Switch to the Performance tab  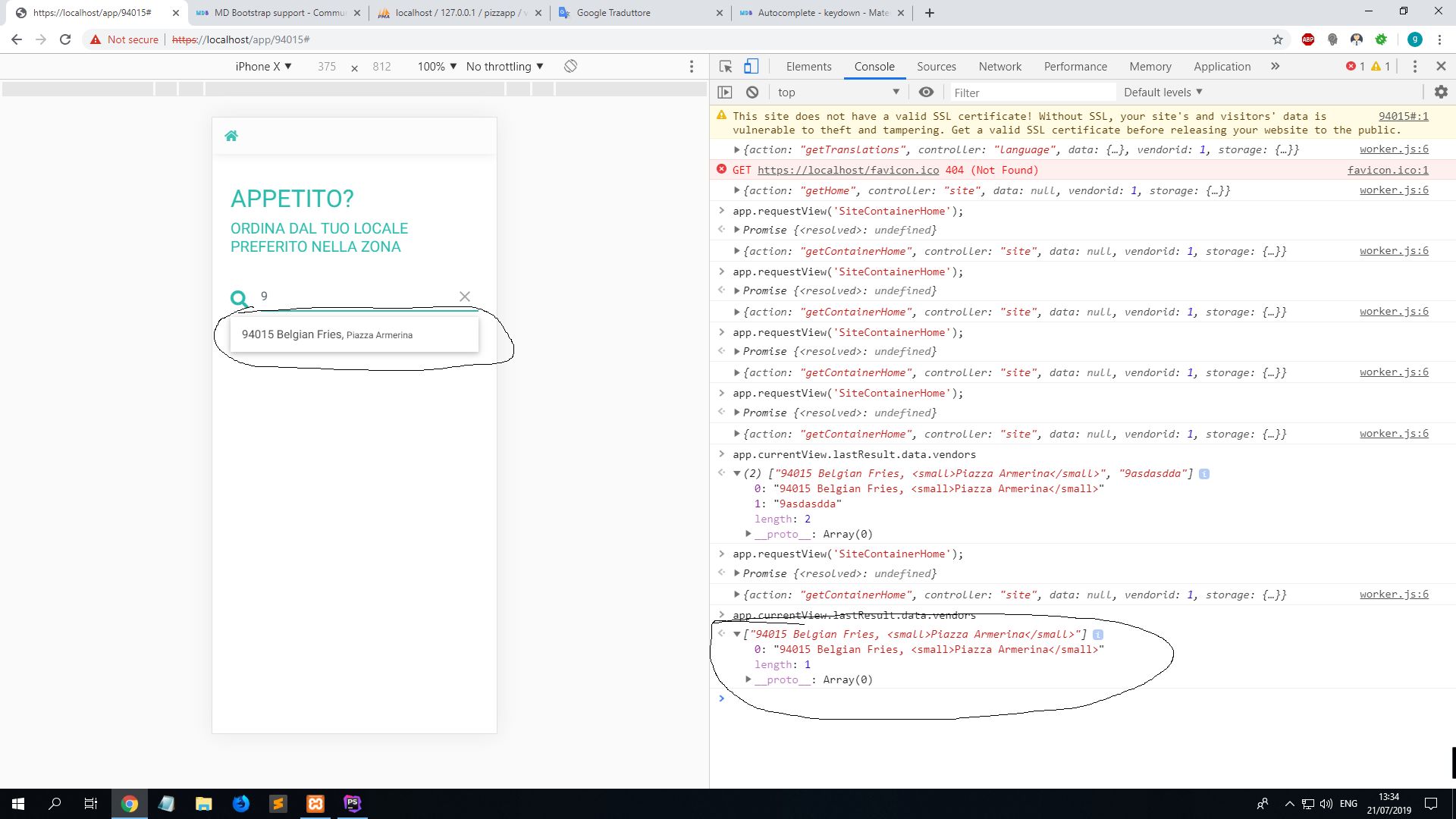click(1075, 67)
